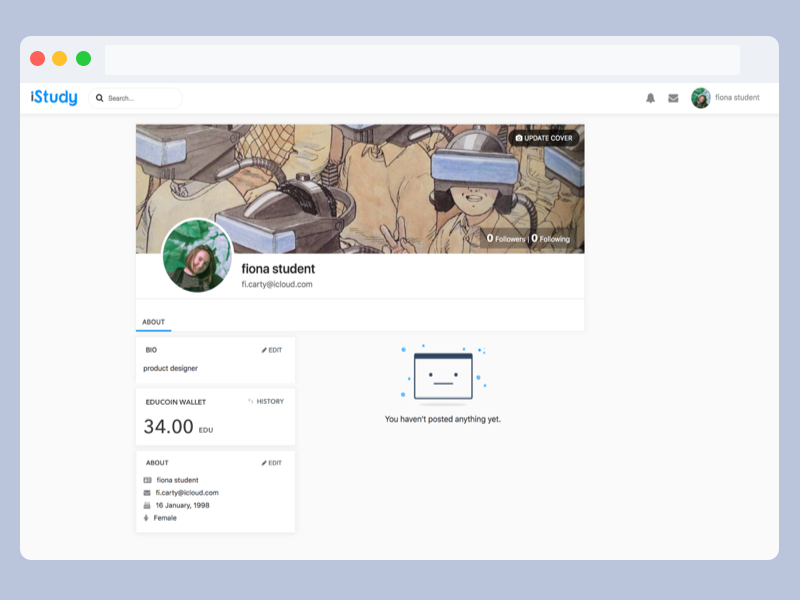
Task: Click the 'EDUCOIN WALLET' heading
Action: click(x=176, y=402)
